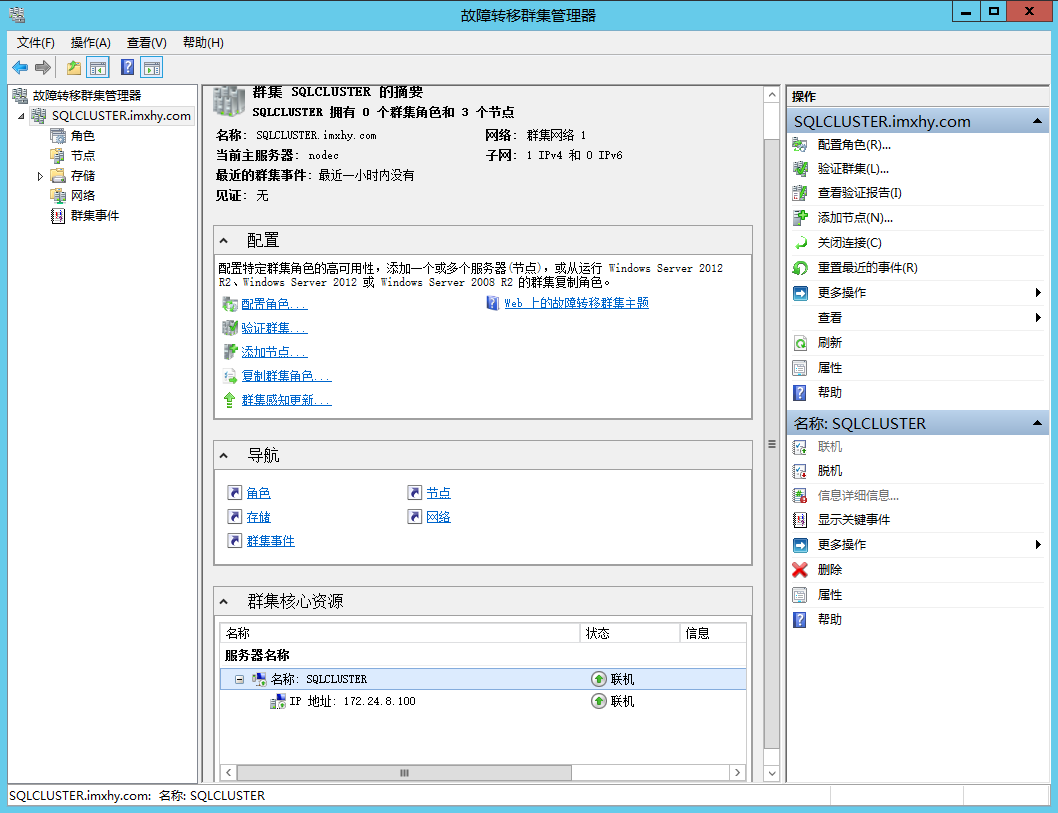Click 重置最近的事件(R) action
This screenshot has width=1058, height=813.
point(867,268)
